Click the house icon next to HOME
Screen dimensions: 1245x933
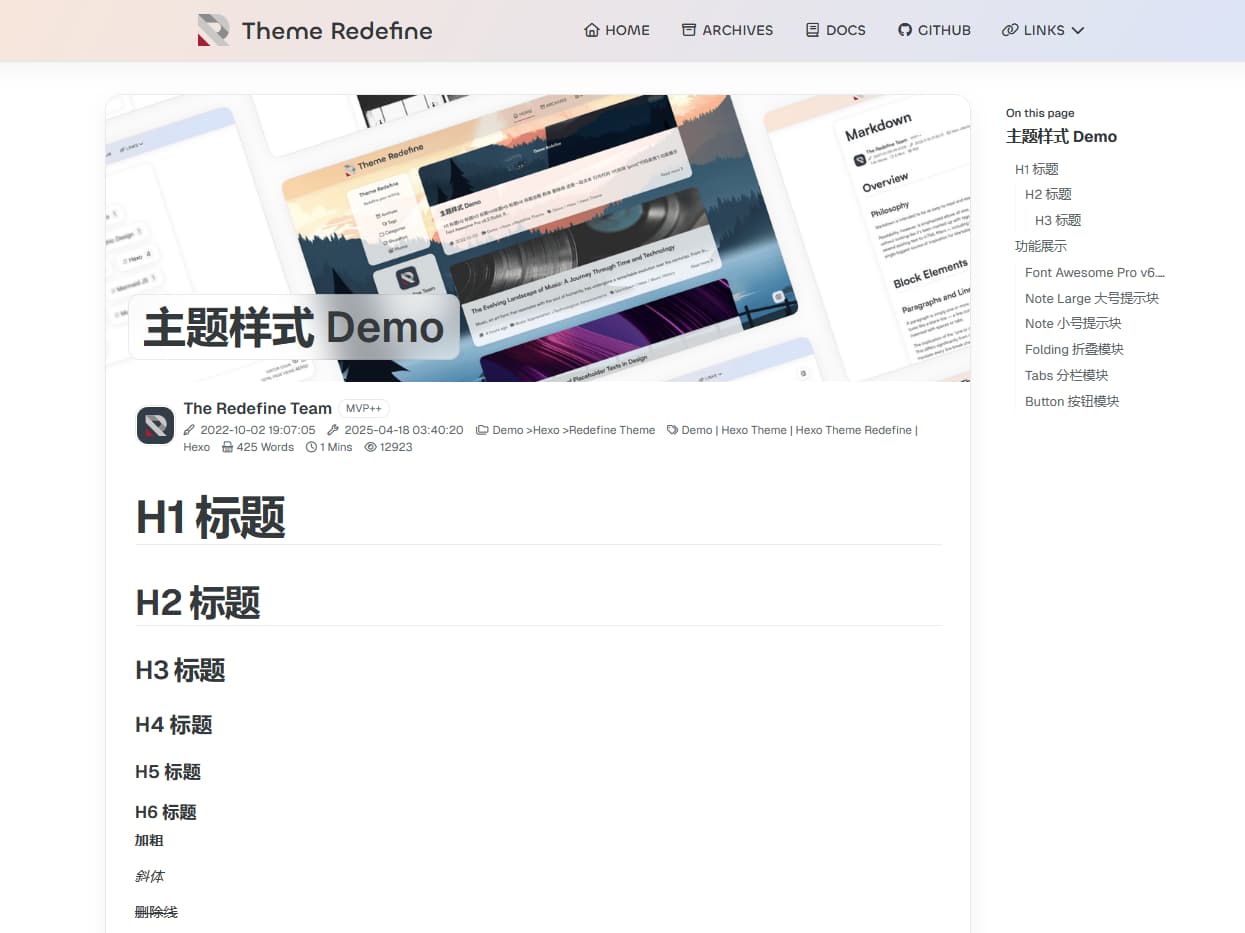click(x=590, y=30)
